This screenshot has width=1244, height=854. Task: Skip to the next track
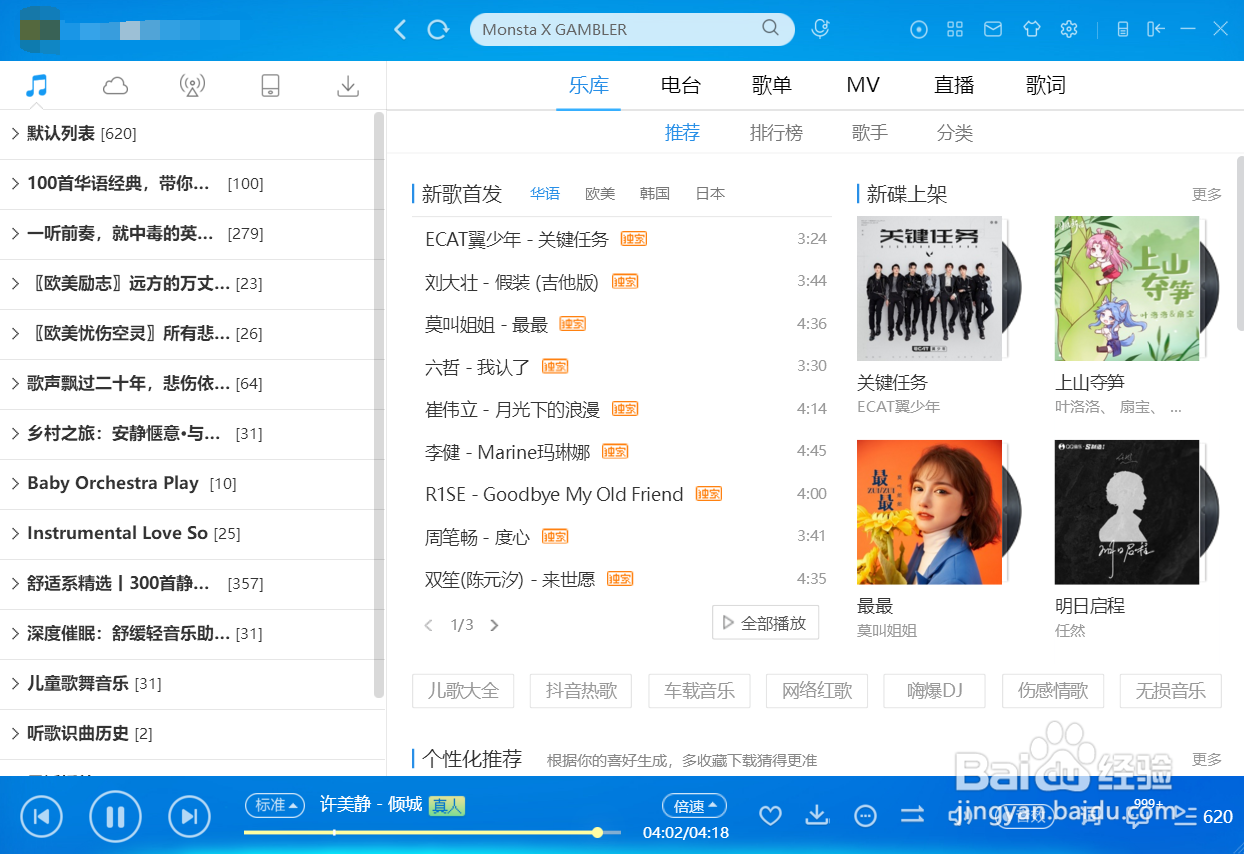pos(189,816)
